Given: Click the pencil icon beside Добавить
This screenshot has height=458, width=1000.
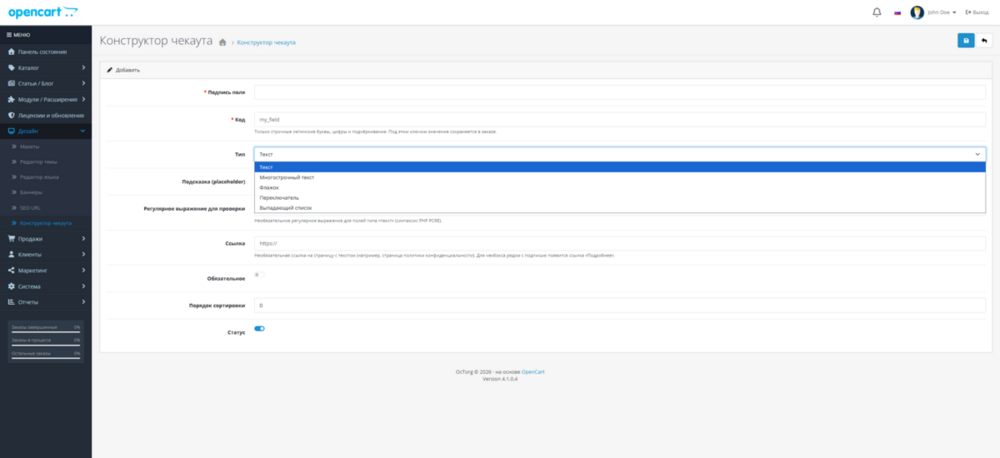Looking at the screenshot, I should click(110, 70).
